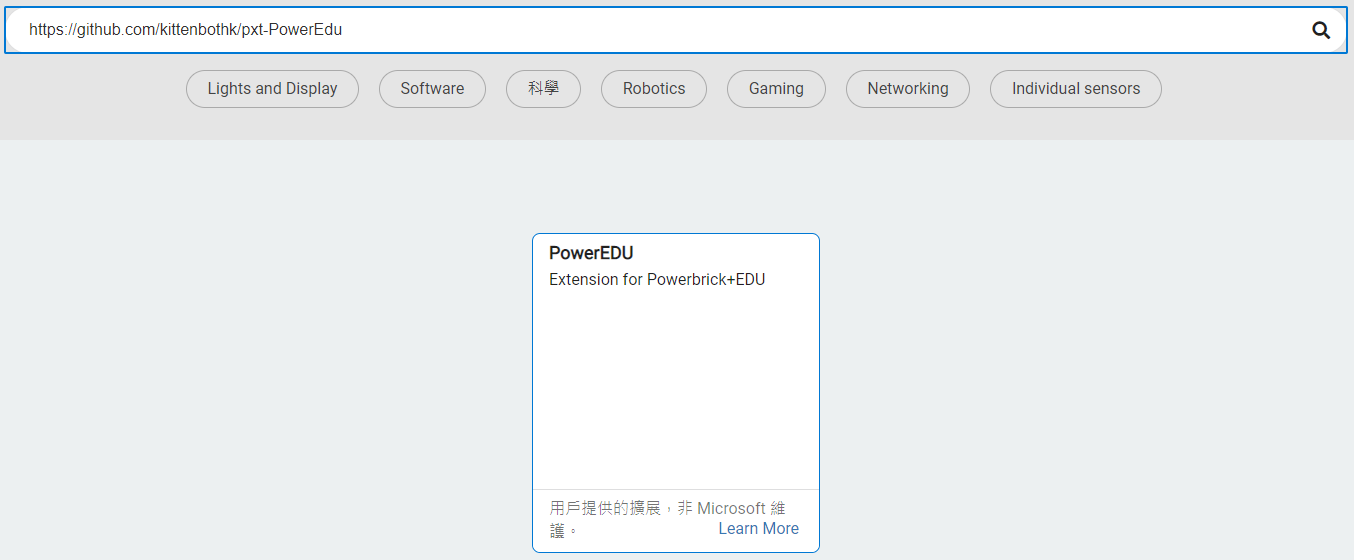The height and width of the screenshot is (560, 1354).
Task: Select the Software category tag
Action: tap(432, 89)
